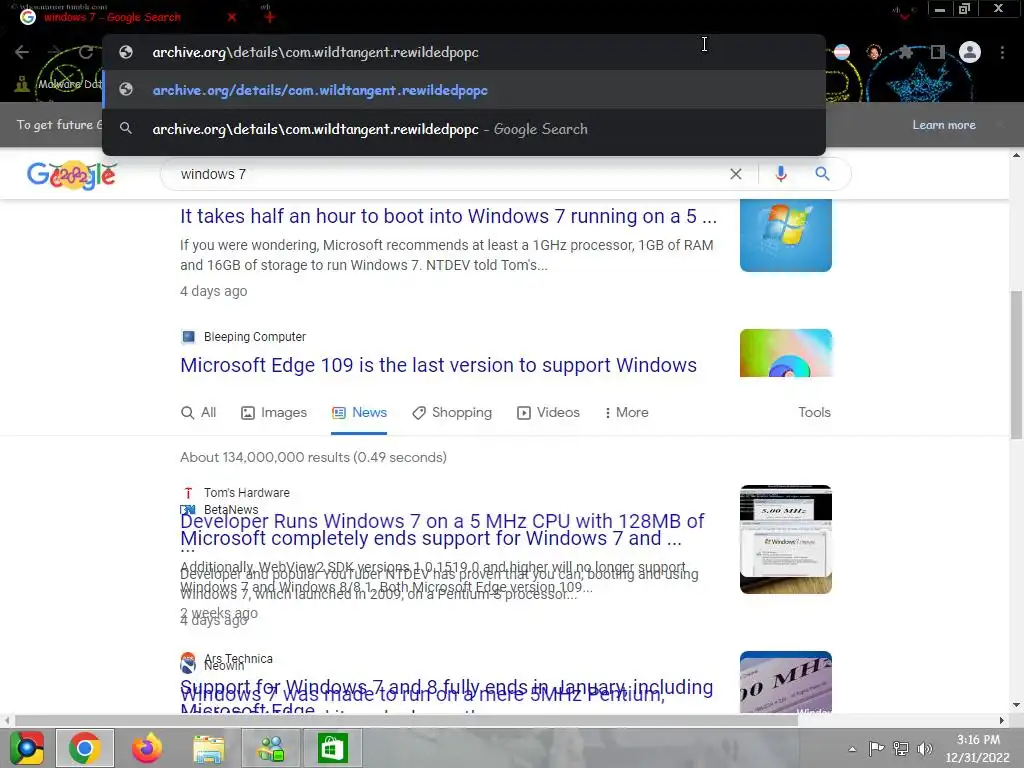Click the Google 2022 doodle logo

pyautogui.click(x=72, y=174)
